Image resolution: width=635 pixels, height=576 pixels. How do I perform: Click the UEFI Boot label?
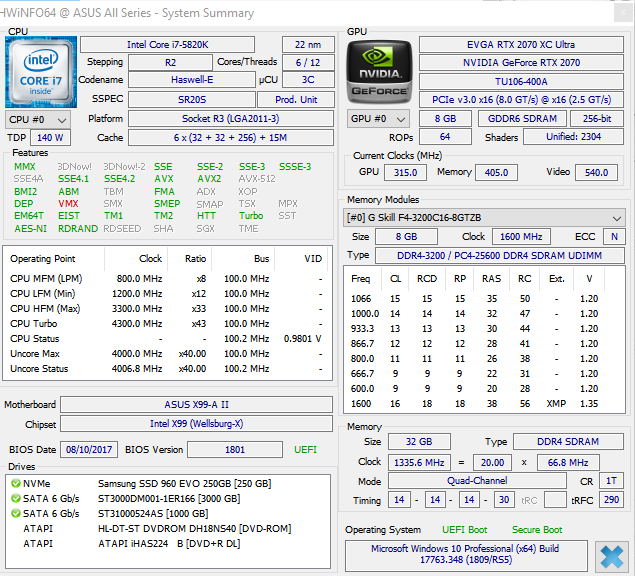pos(465,530)
